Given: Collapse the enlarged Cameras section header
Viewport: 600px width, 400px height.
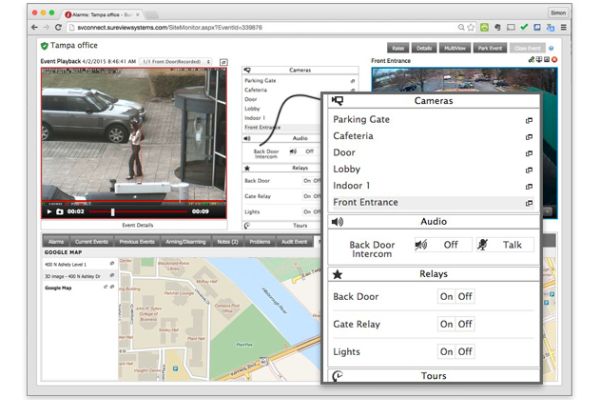Looking at the screenshot, I should point(434,101).
